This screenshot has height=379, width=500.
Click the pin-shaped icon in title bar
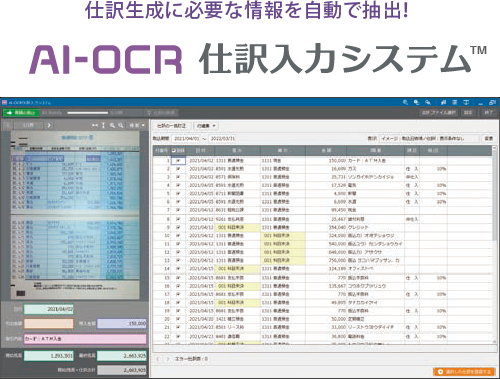(x=443, y=102)
